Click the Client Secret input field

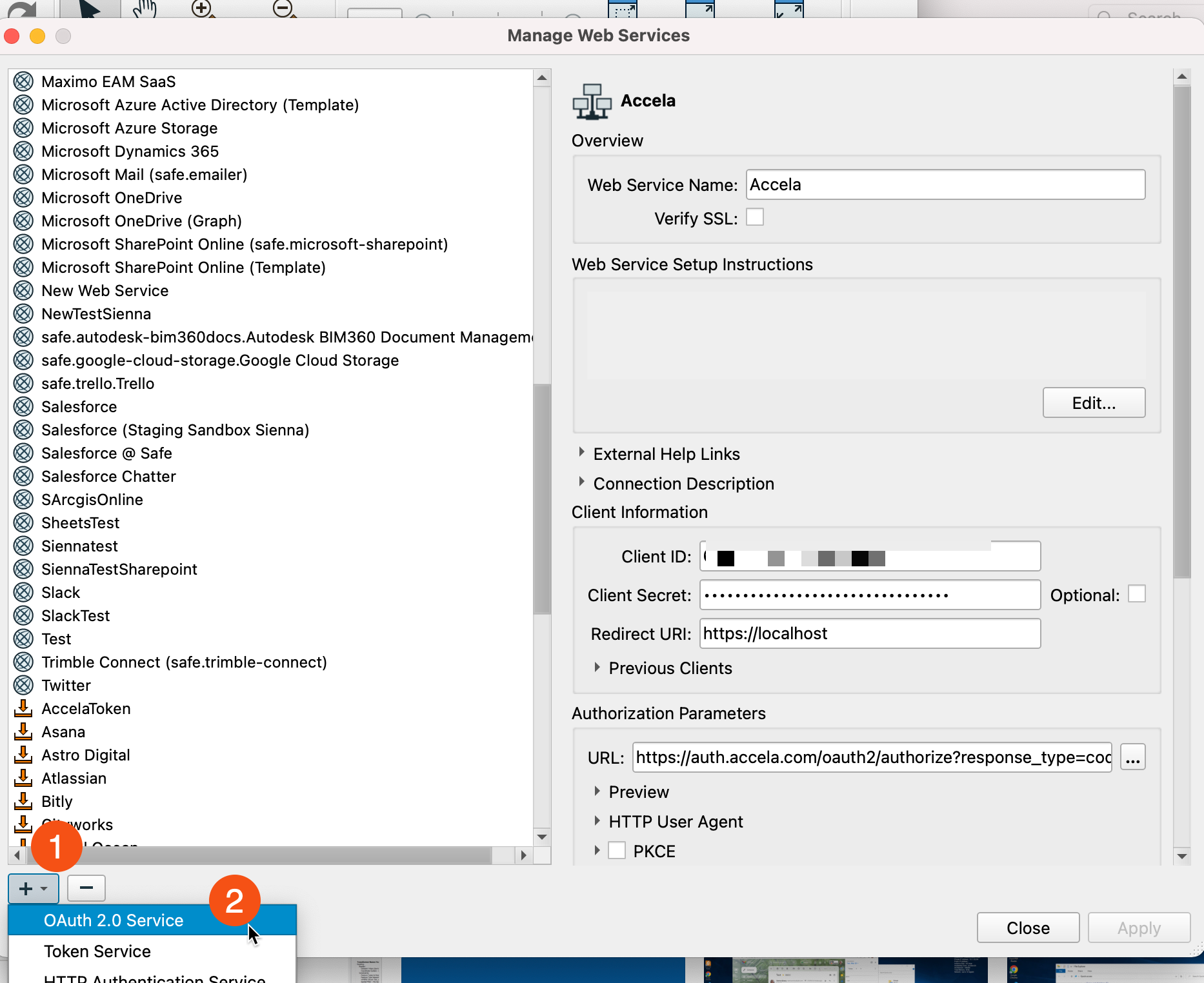(x=870, y=595)
